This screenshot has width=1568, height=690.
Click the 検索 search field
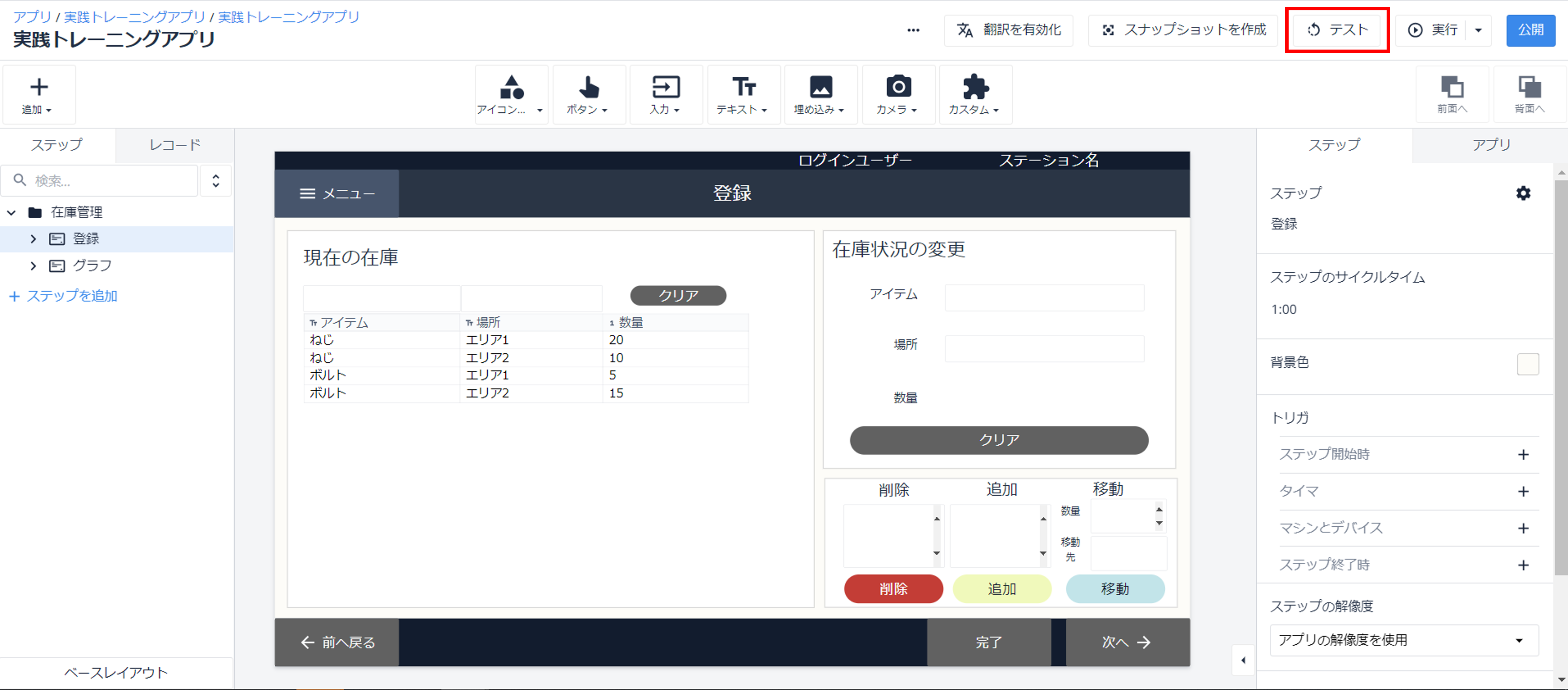tap(99, 180)
